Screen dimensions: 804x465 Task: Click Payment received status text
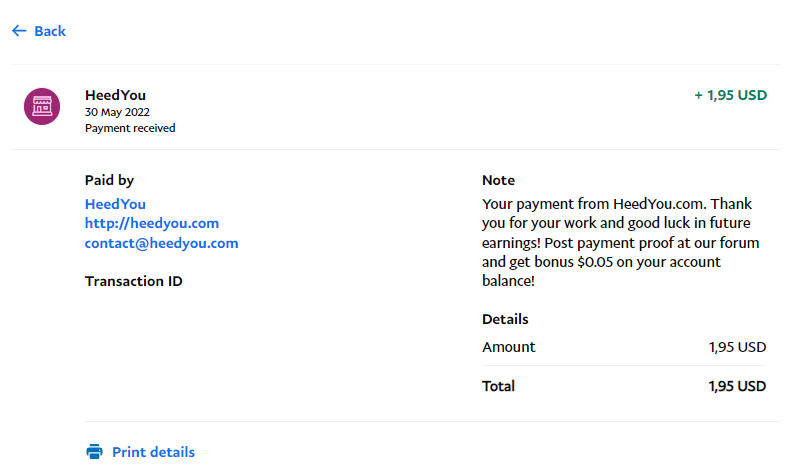[130, 128]
